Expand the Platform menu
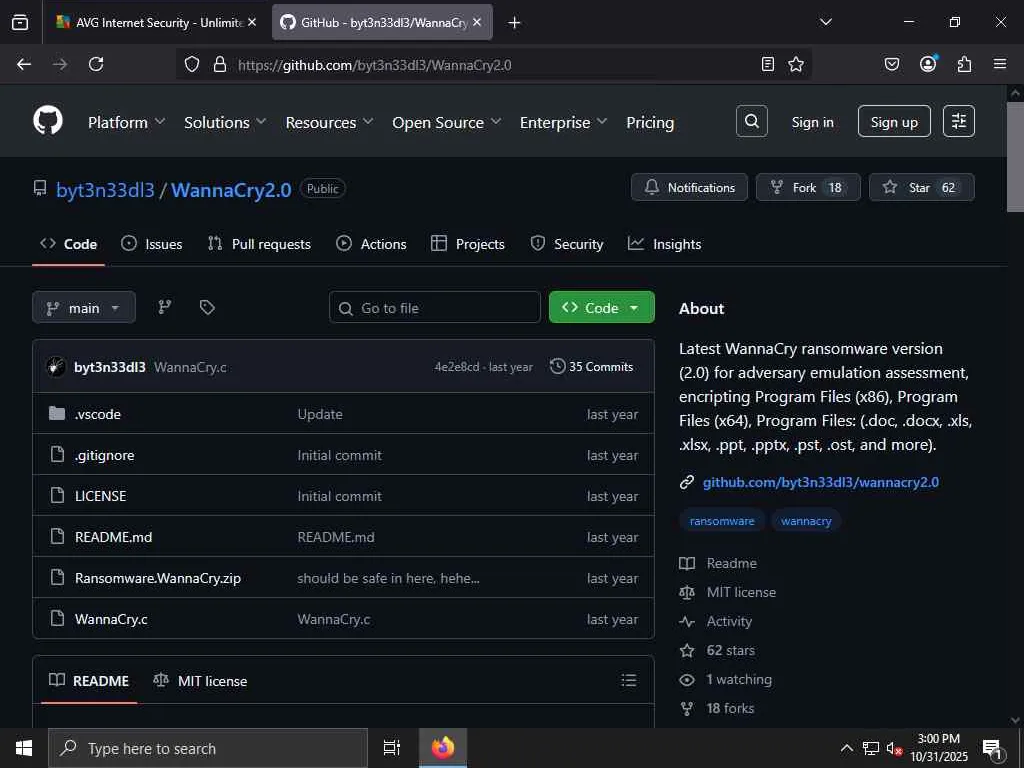1024x768 pixels. point(127,122)
